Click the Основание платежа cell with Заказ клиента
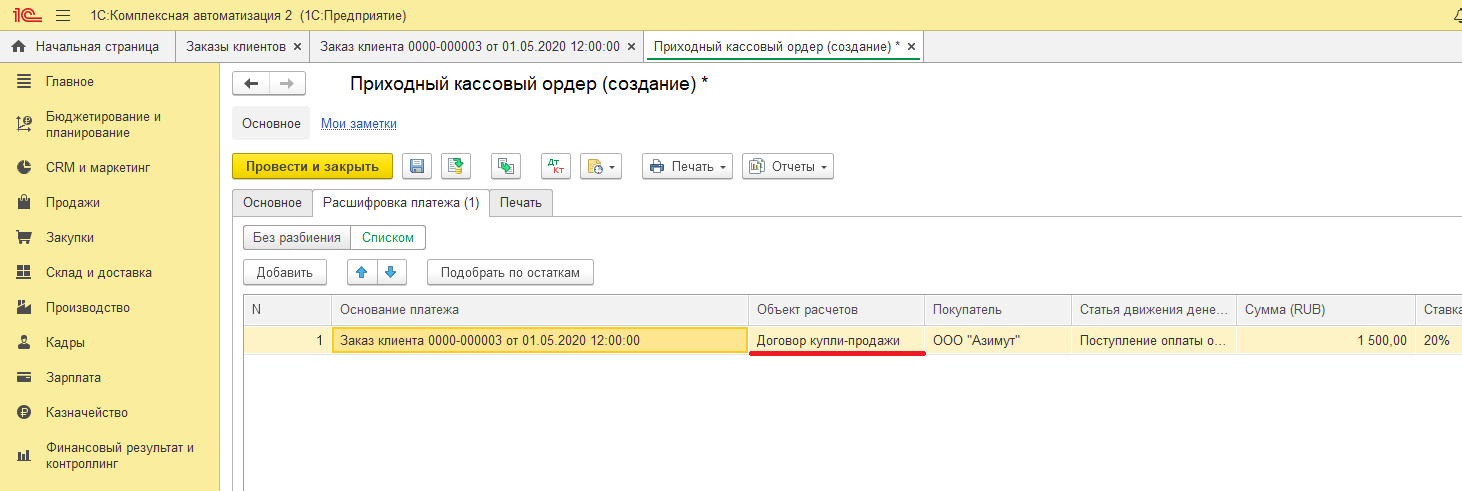This screenshot has height=491, width=1462. click(x=540, y=341)
